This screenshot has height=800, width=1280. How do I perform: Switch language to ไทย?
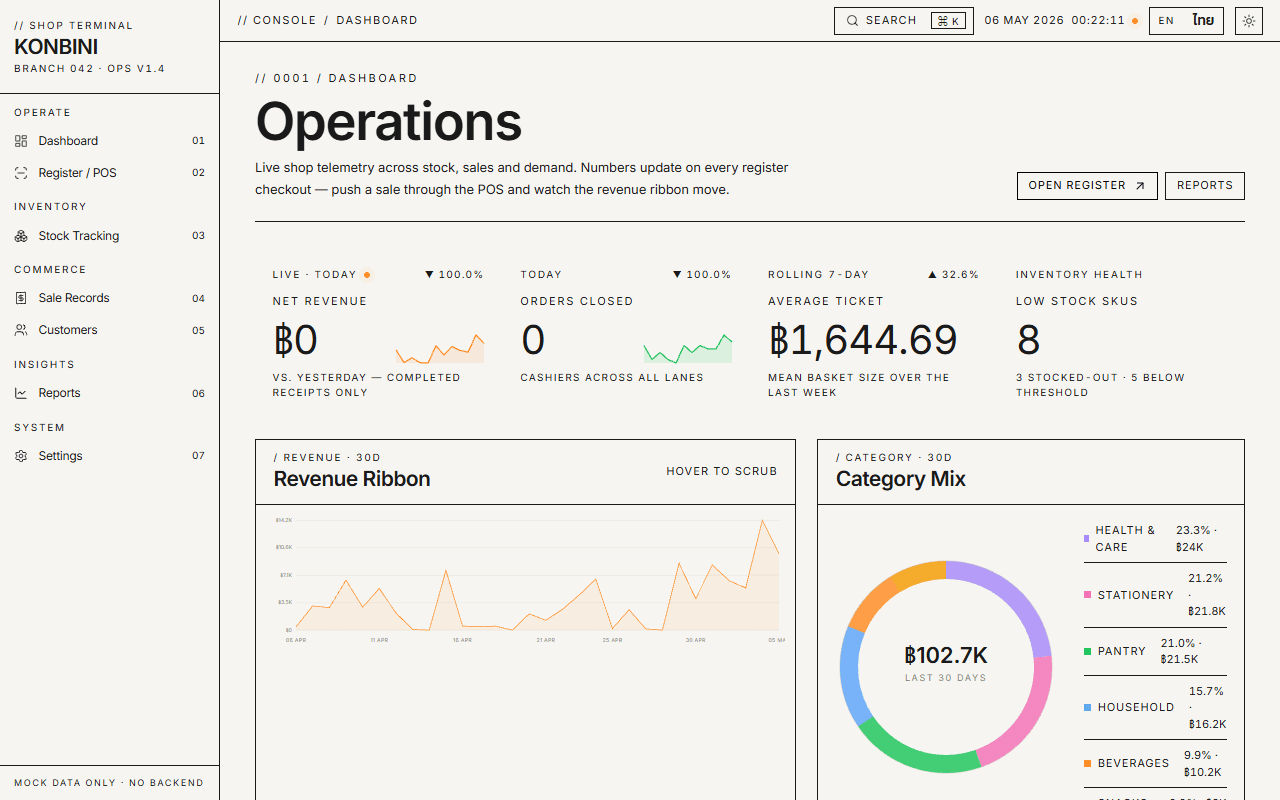point(1203,21)
